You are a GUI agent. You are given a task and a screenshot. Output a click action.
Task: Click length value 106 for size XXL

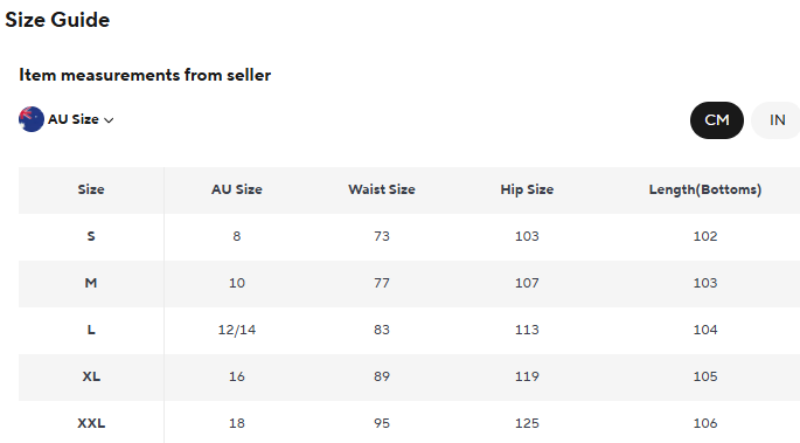[705, 423]
